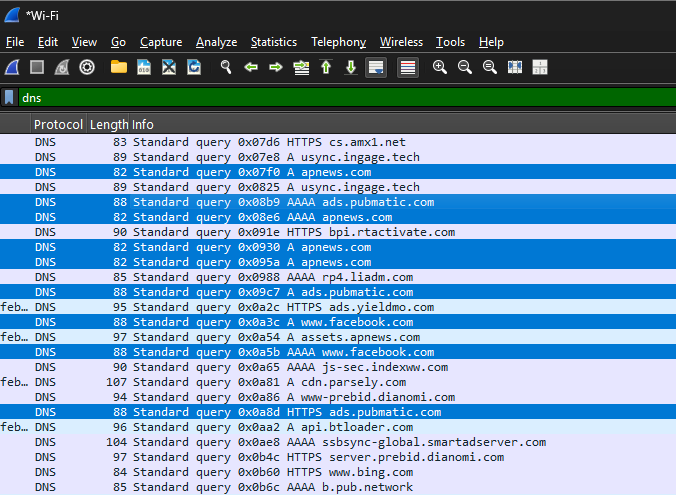Image resolution: width=676 pixels, height=495 pixels.
Task: Open the Statistics menu
Action: point(274,42)
